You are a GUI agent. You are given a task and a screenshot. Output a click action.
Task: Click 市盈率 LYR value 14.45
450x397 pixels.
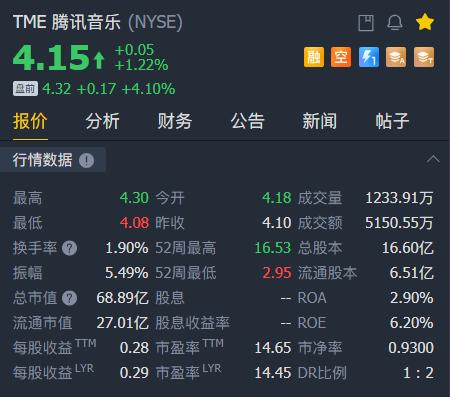coord(273,373)
